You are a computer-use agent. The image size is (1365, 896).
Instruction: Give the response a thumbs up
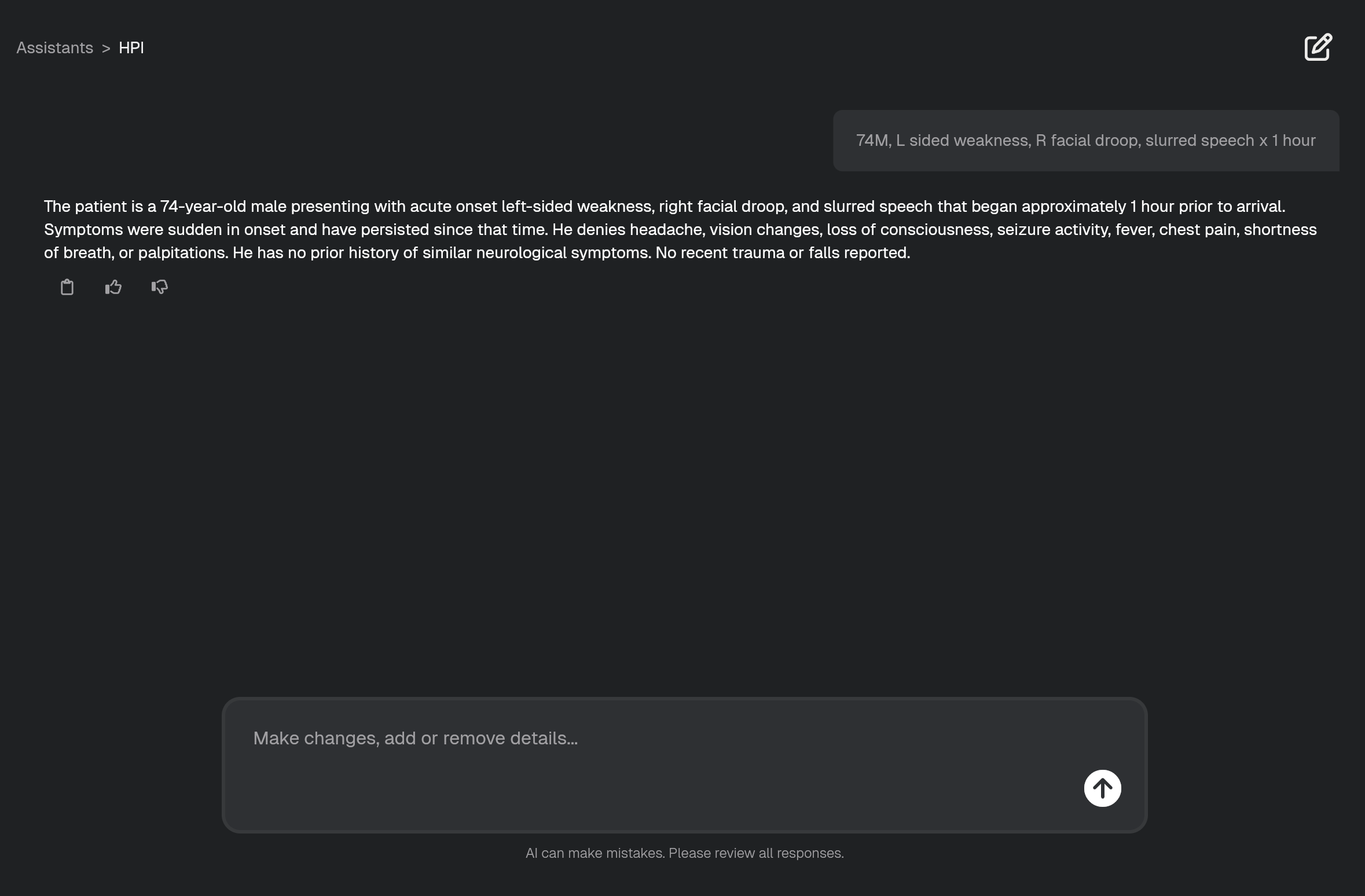click(x=113, y=287)
